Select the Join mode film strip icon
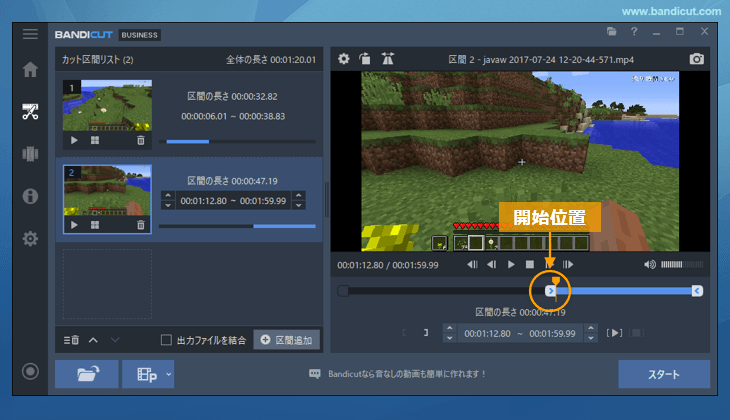Viewport: 730px width, 420px height. coord(30,154)
